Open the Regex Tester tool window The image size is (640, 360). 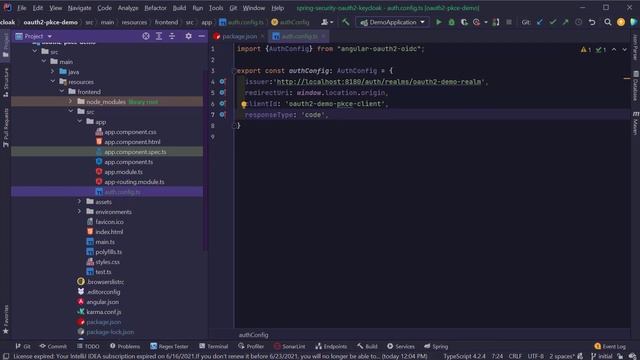tap(169, 346)
